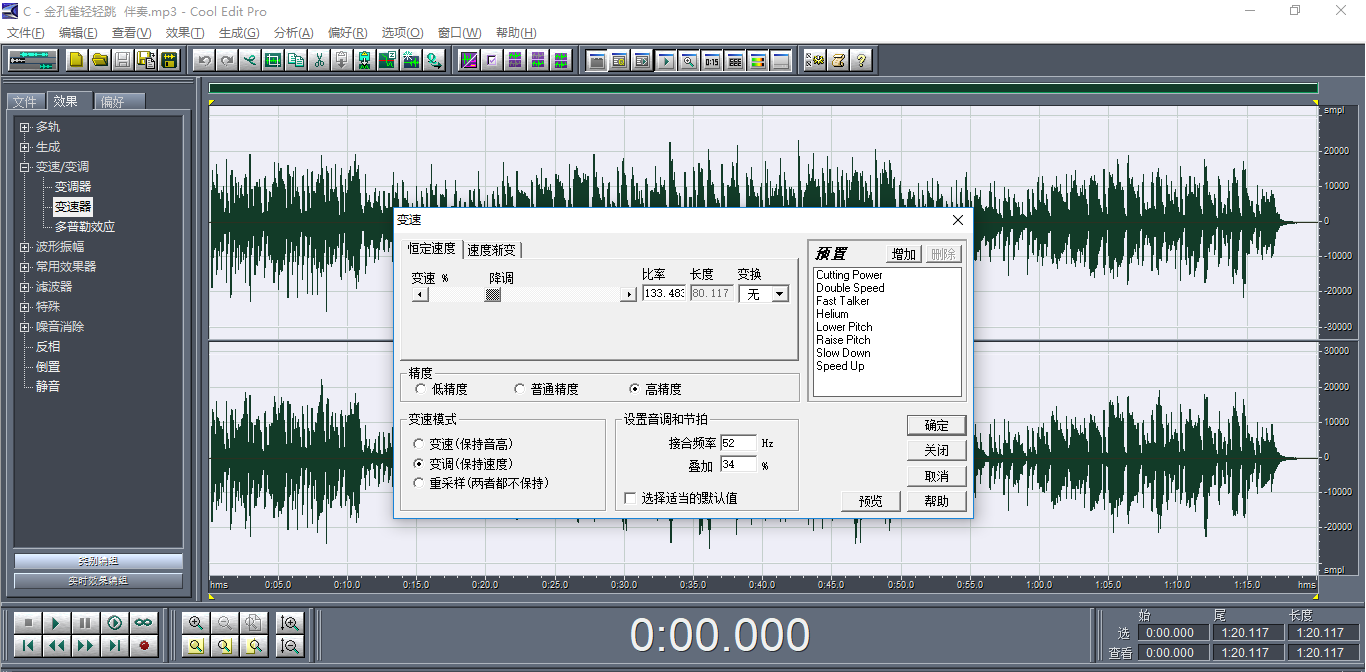Click the Copy toolbar icon
1366x672 pixels.
pyautogui.click(x=296, y=60)
